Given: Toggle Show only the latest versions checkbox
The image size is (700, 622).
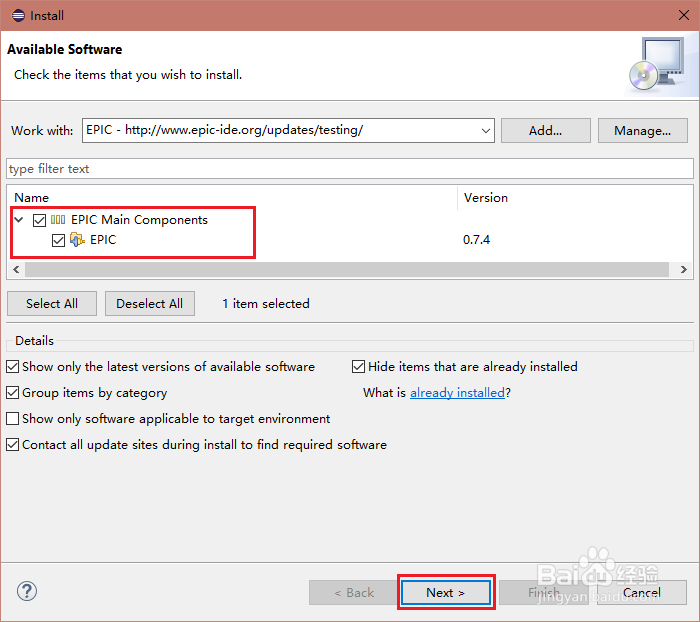Looking at the screenshot, I should coord(12,367).
